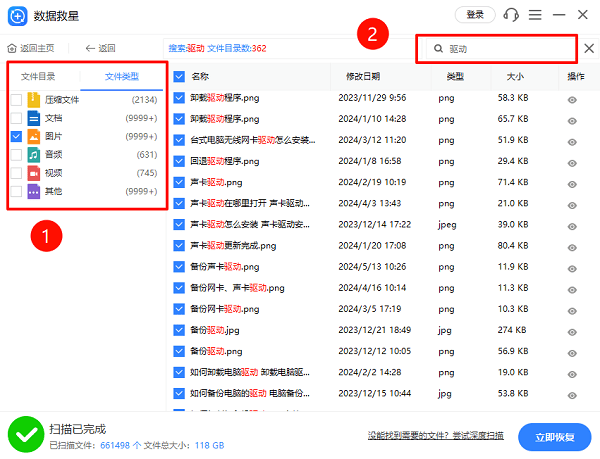Click the 文档 document icon
The width and height of the screenshot is (600, 459).
tap(34, 118)
